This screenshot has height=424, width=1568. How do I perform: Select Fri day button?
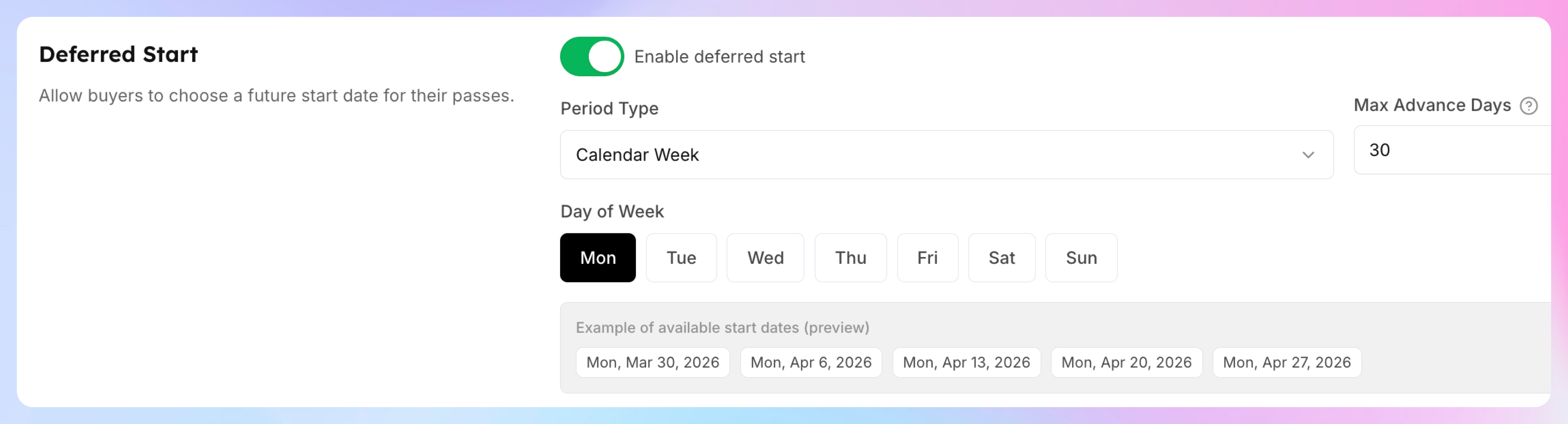(927, 258)
